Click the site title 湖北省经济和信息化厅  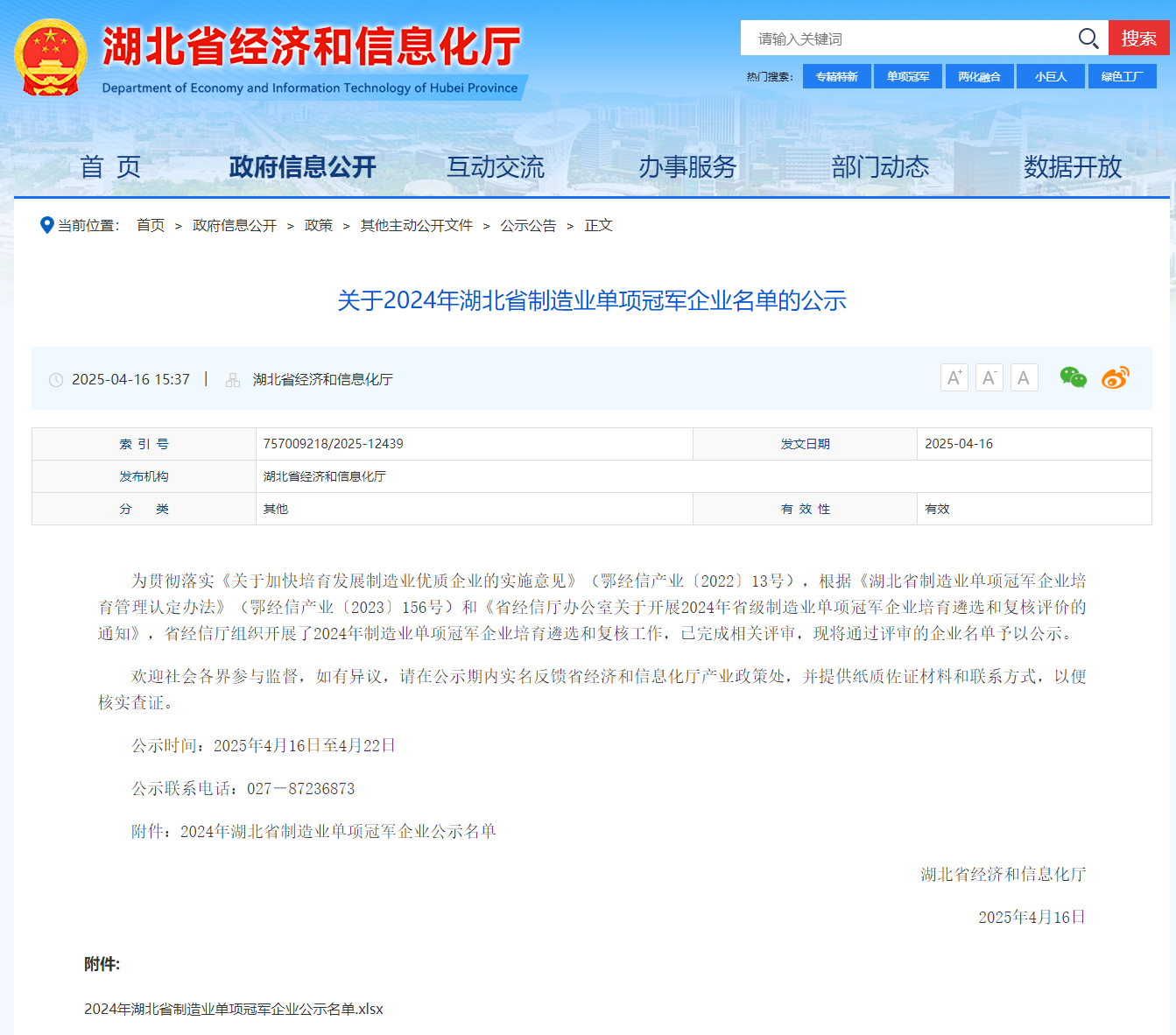312,46
